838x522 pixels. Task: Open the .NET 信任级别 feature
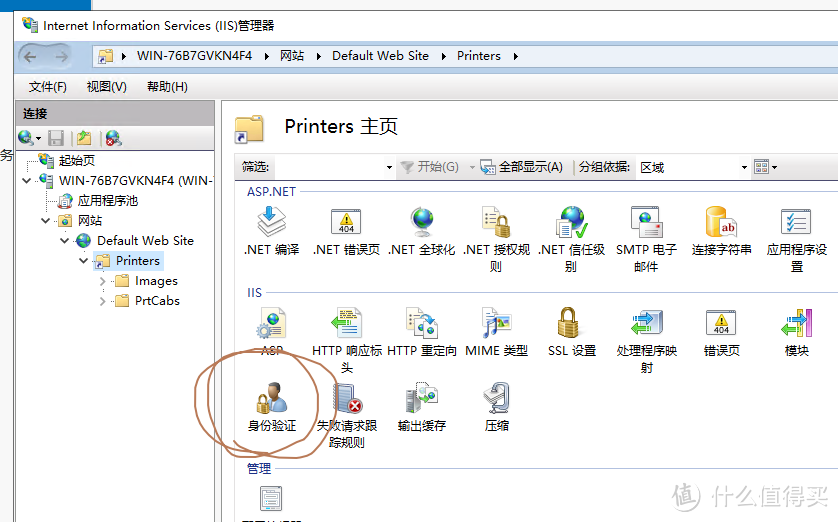click(x=571, y=239)
